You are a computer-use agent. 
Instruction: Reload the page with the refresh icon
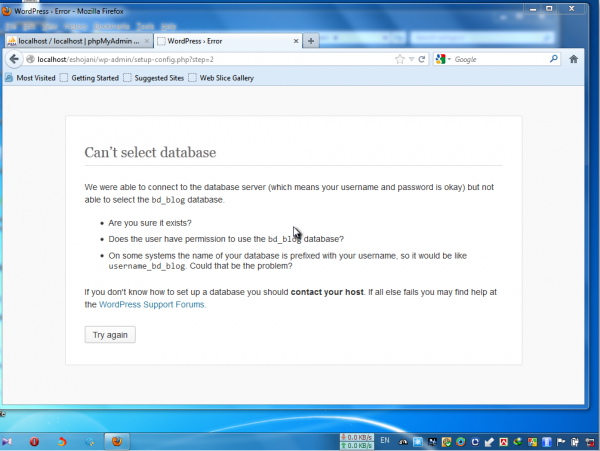click(422, 59)
